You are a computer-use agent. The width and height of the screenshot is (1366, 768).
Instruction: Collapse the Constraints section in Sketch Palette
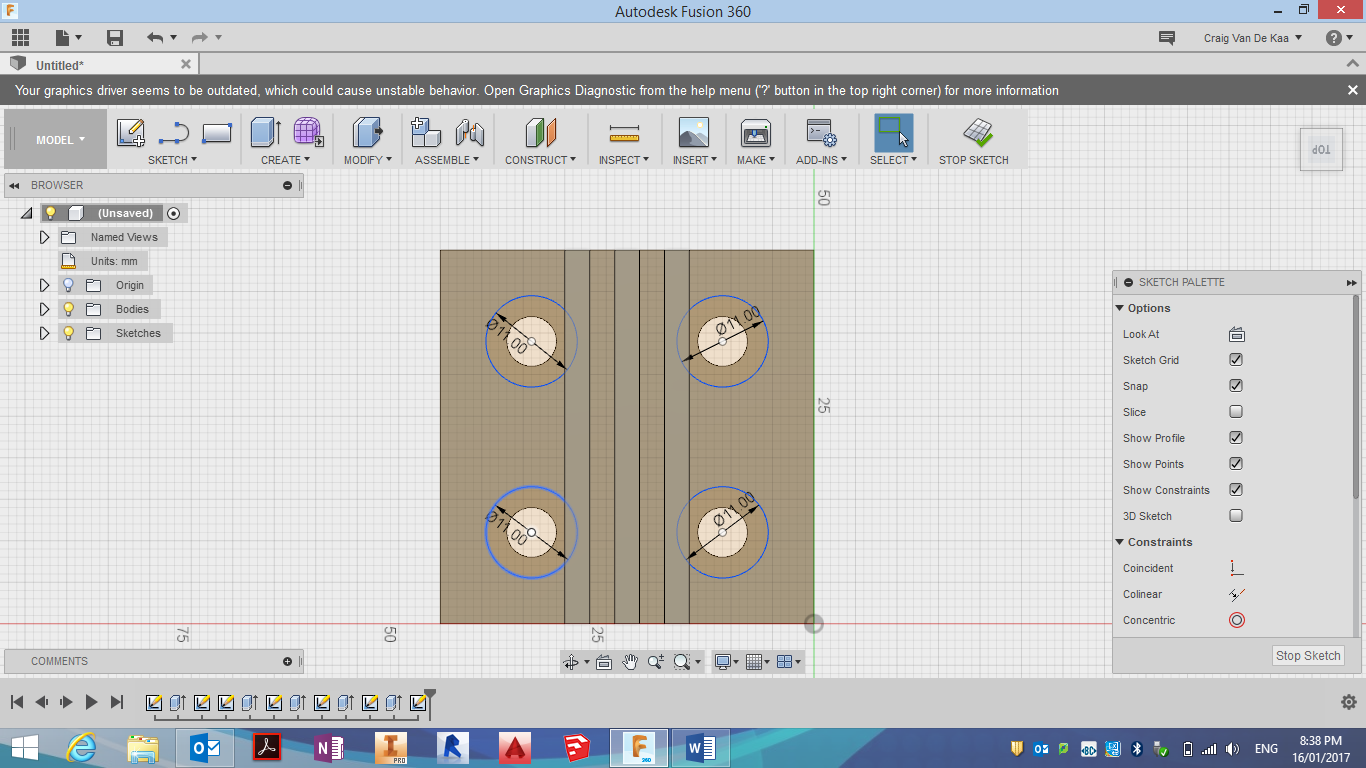tap(1120, 542)
